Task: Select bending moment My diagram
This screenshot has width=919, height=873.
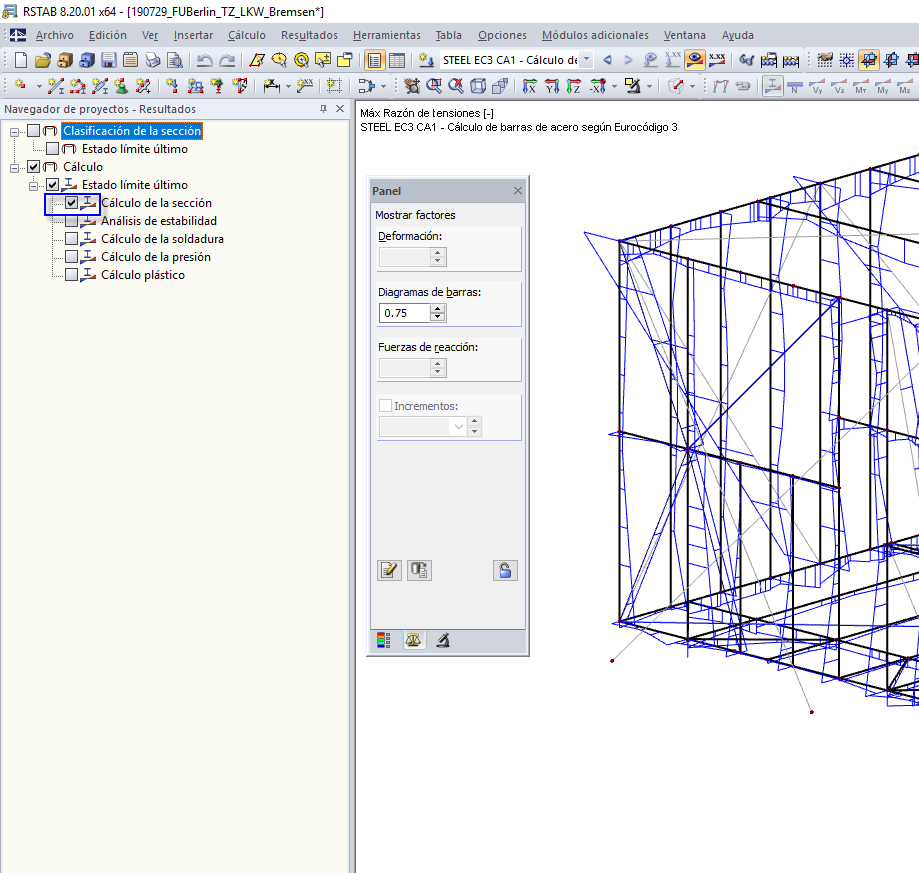Action: tap(883, 87)
